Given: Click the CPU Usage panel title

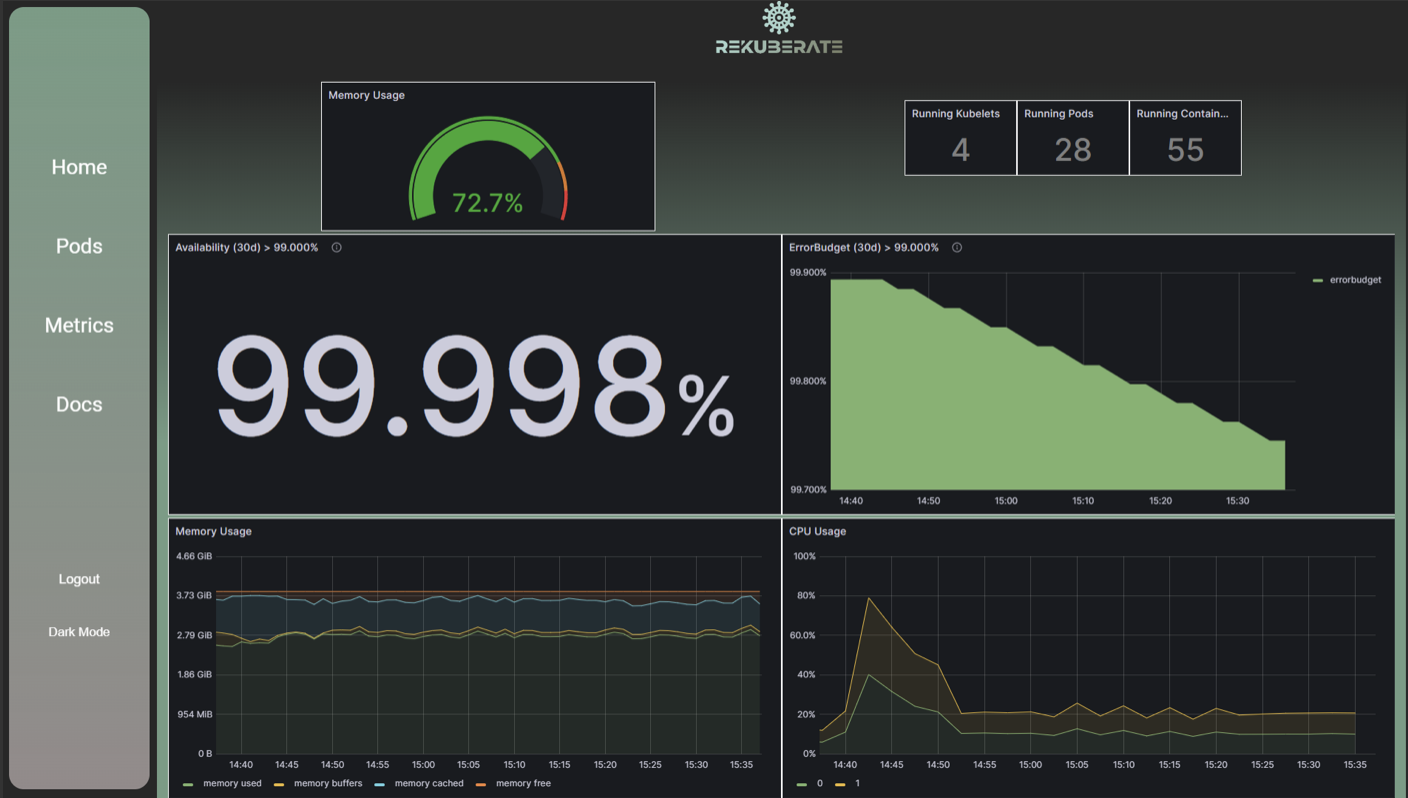Looking at the screenshot, I should (817, 532).
